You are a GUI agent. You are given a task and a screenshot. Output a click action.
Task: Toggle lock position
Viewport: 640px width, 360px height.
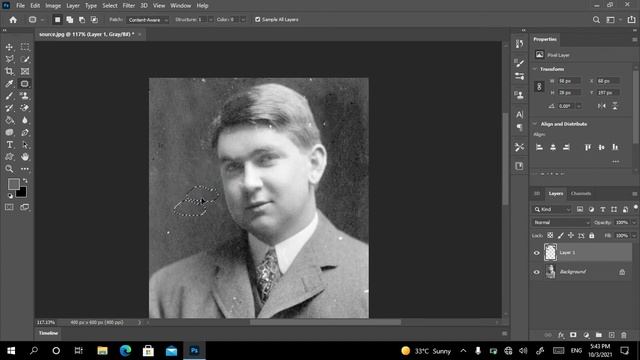(x=571, y=236)
